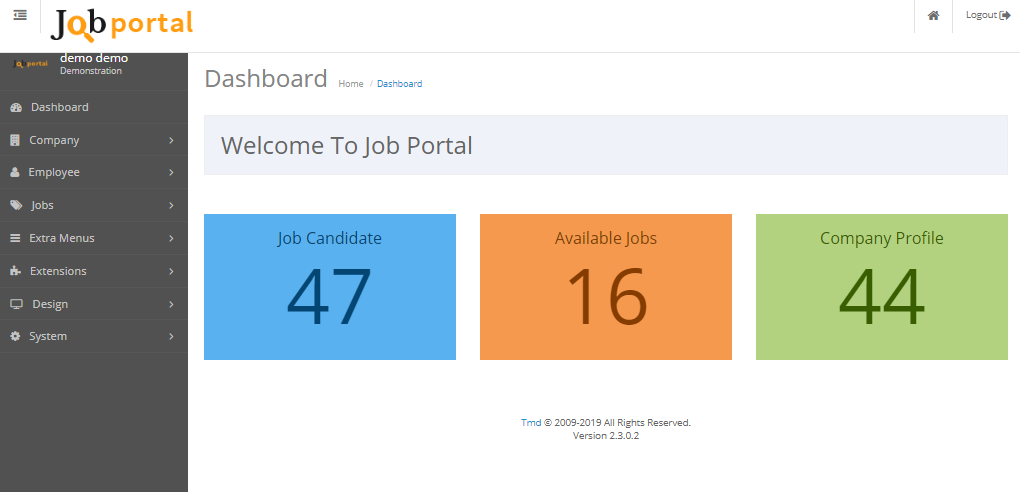1020x492 pixels.
Task: Expand the Jobs submenu chevron
Action: tap(171, 206)
